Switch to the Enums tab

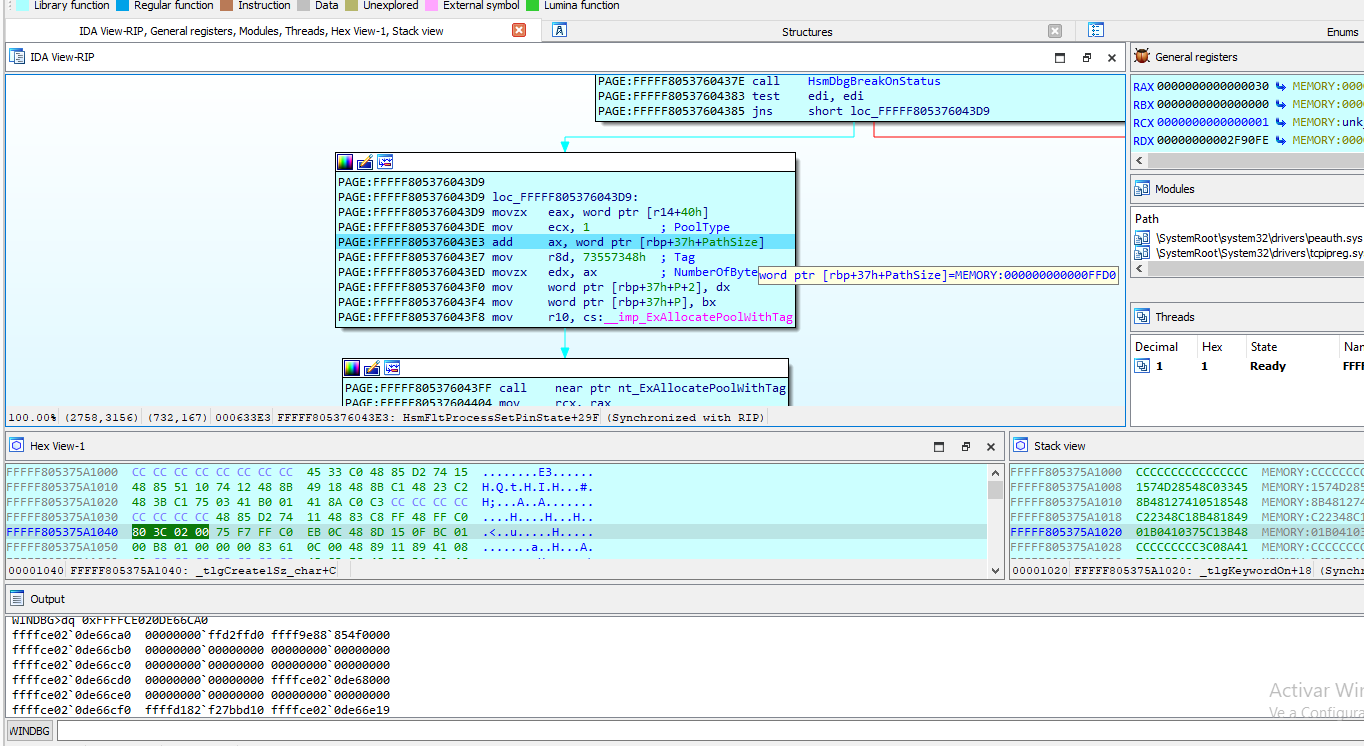point(1343,32)
